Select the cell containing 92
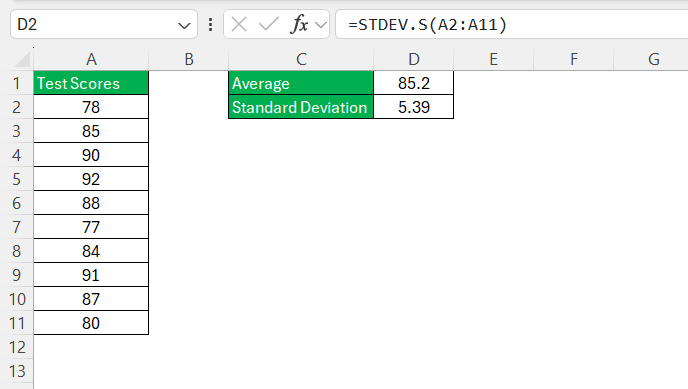The height and width of the screenshot is (389, 688). [91, 179]
